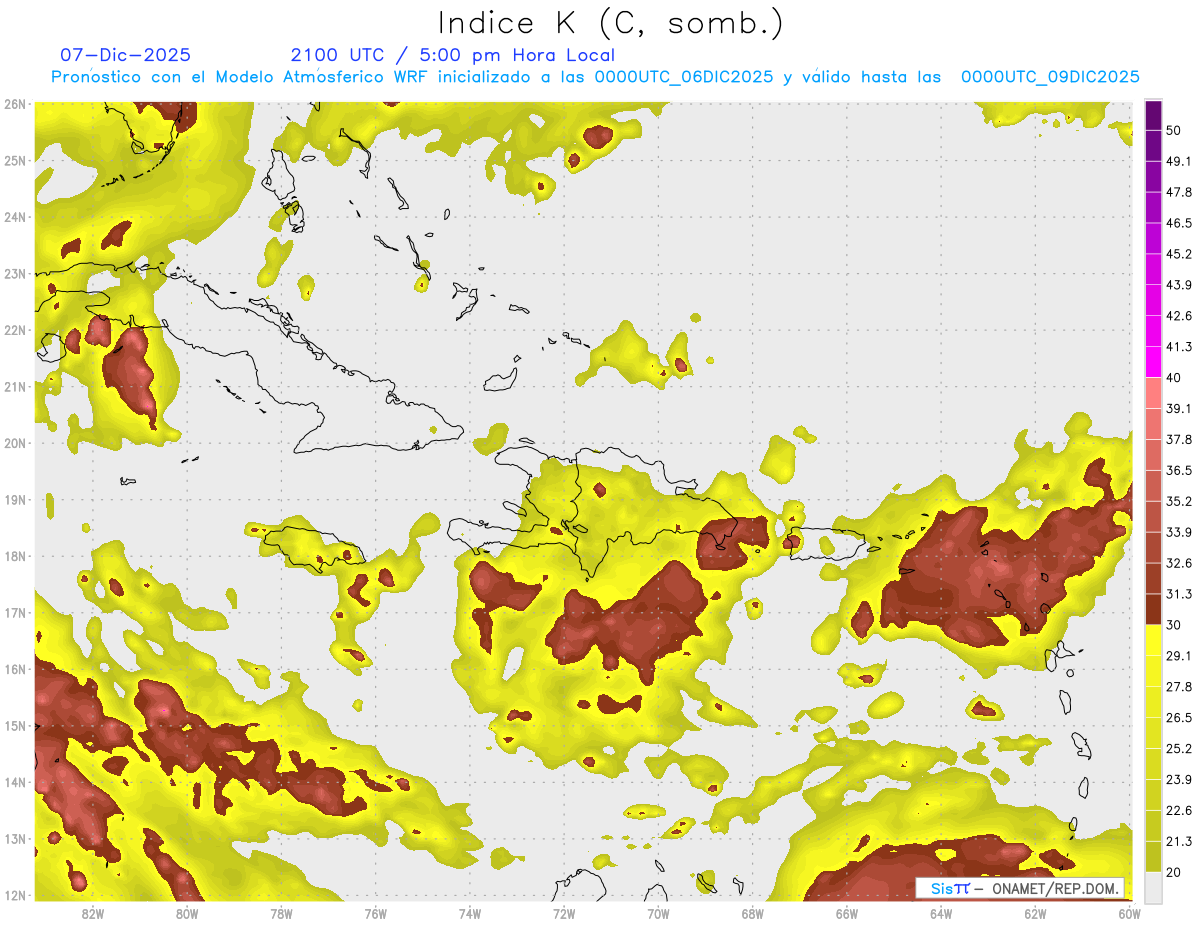The height and width of the screenshot is (927, 1200).
Task: Click the "Pronostico con el Modelo Atmosferico WRF" line
Action: point(595,77)
